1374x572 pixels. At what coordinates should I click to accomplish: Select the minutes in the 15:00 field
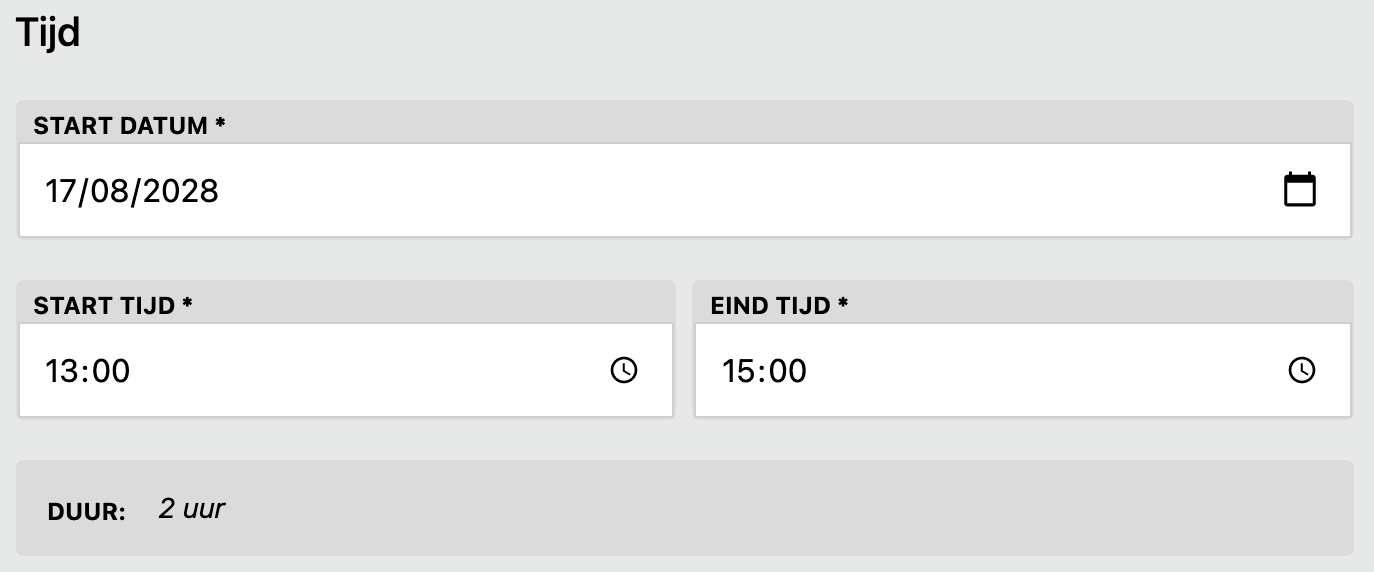pos(787,371)
